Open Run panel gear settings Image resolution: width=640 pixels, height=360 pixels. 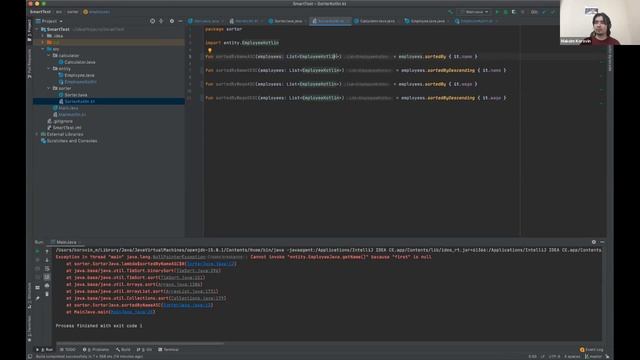click(x=593, y=242)
